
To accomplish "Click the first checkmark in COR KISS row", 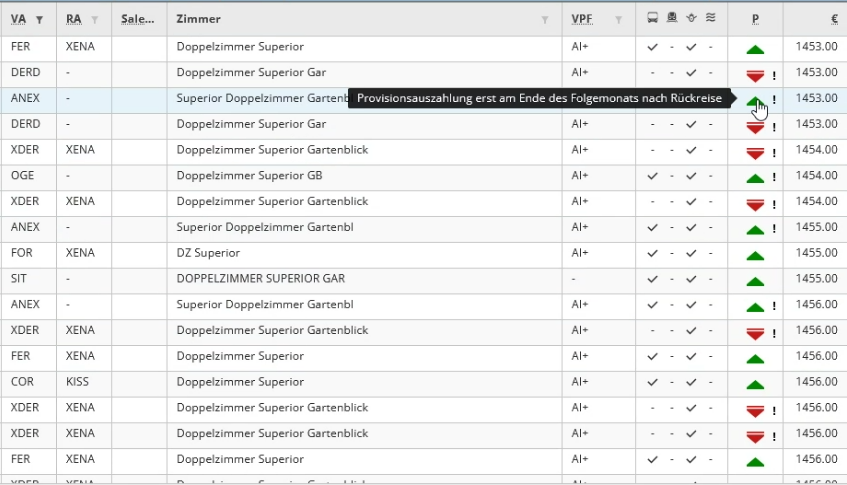I will 653,382.
